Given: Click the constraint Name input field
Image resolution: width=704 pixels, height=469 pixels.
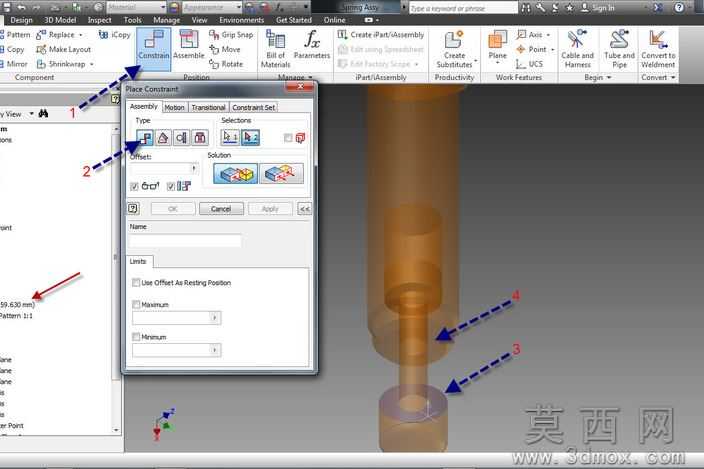Looking at the screenshot, I should click(x=185, y=241).
